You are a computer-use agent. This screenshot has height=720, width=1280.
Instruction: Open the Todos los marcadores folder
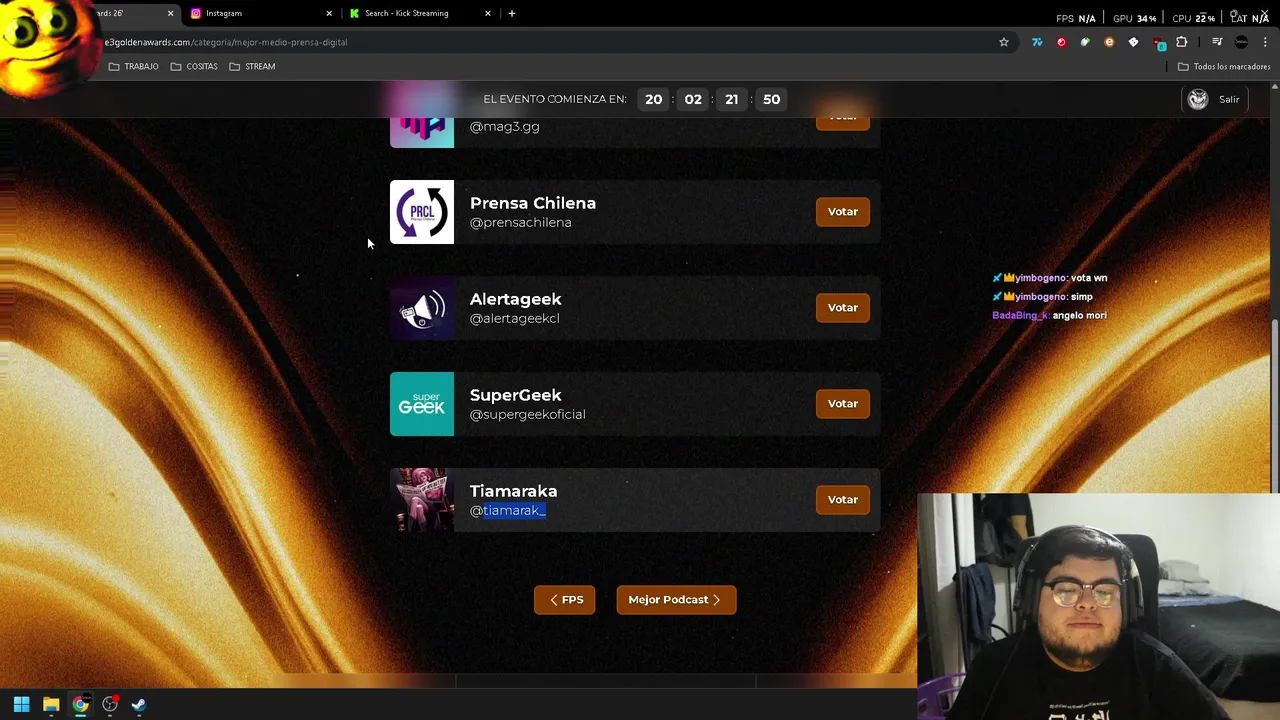point(1224,66)
